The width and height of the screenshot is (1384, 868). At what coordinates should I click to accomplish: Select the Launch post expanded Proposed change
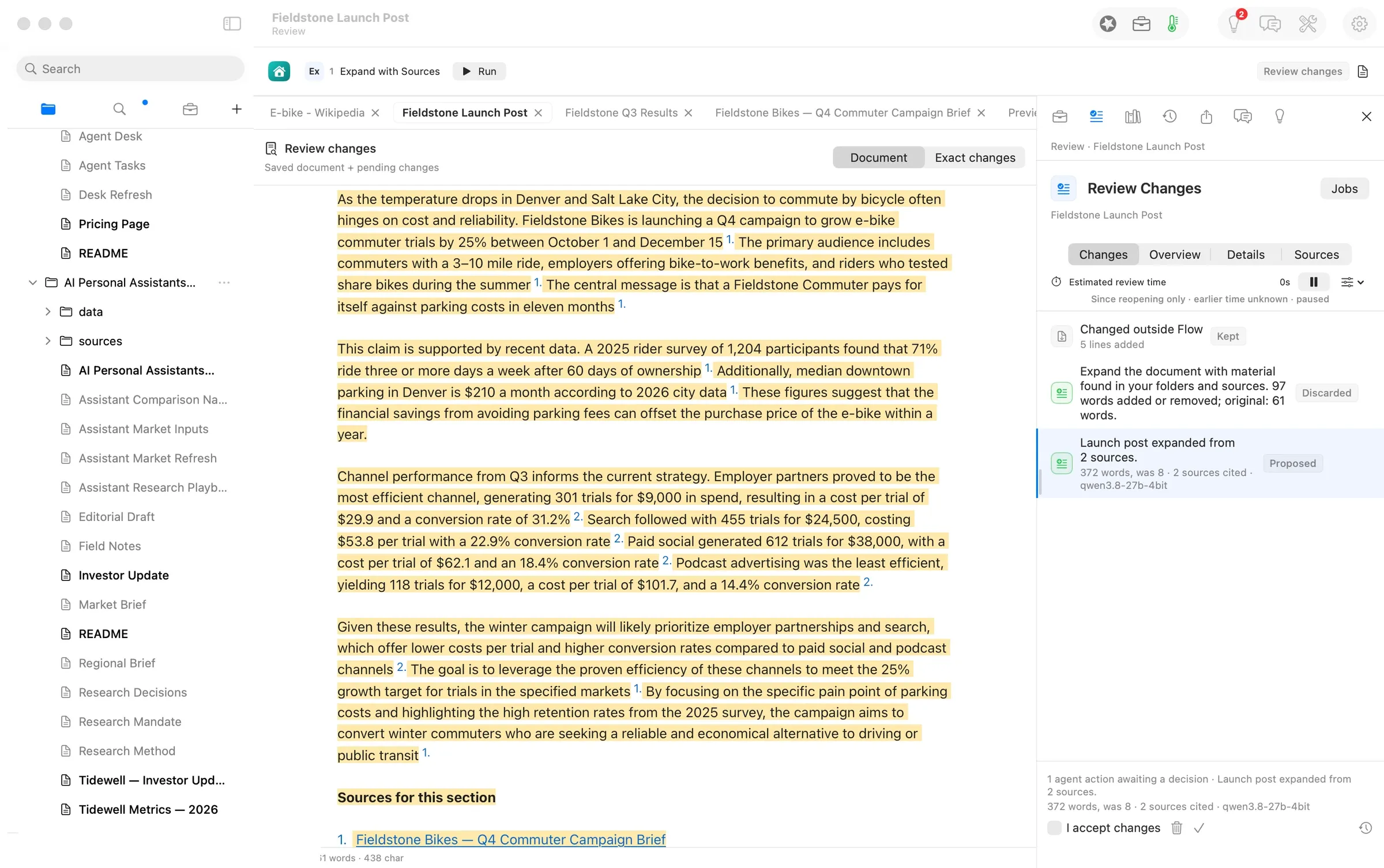point(1209,463)
